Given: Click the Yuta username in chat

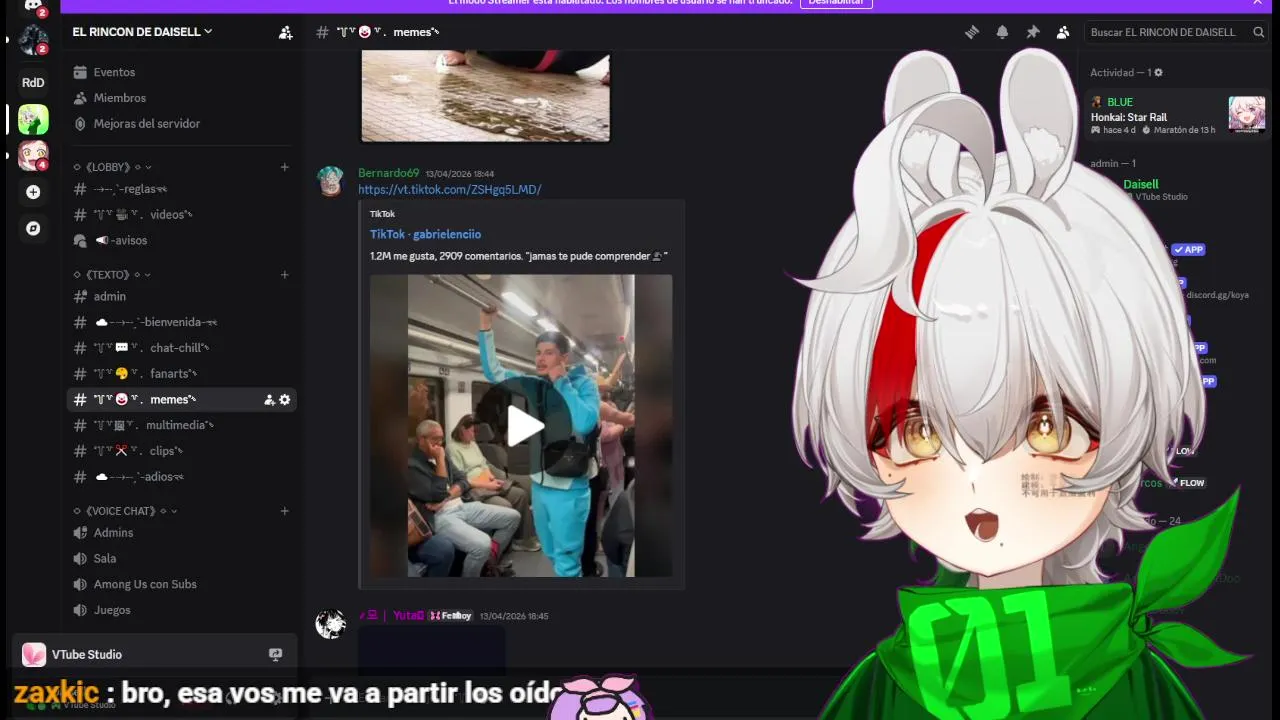Looking at the screenshot, I should pyautogui.click(x=409, y=616).
